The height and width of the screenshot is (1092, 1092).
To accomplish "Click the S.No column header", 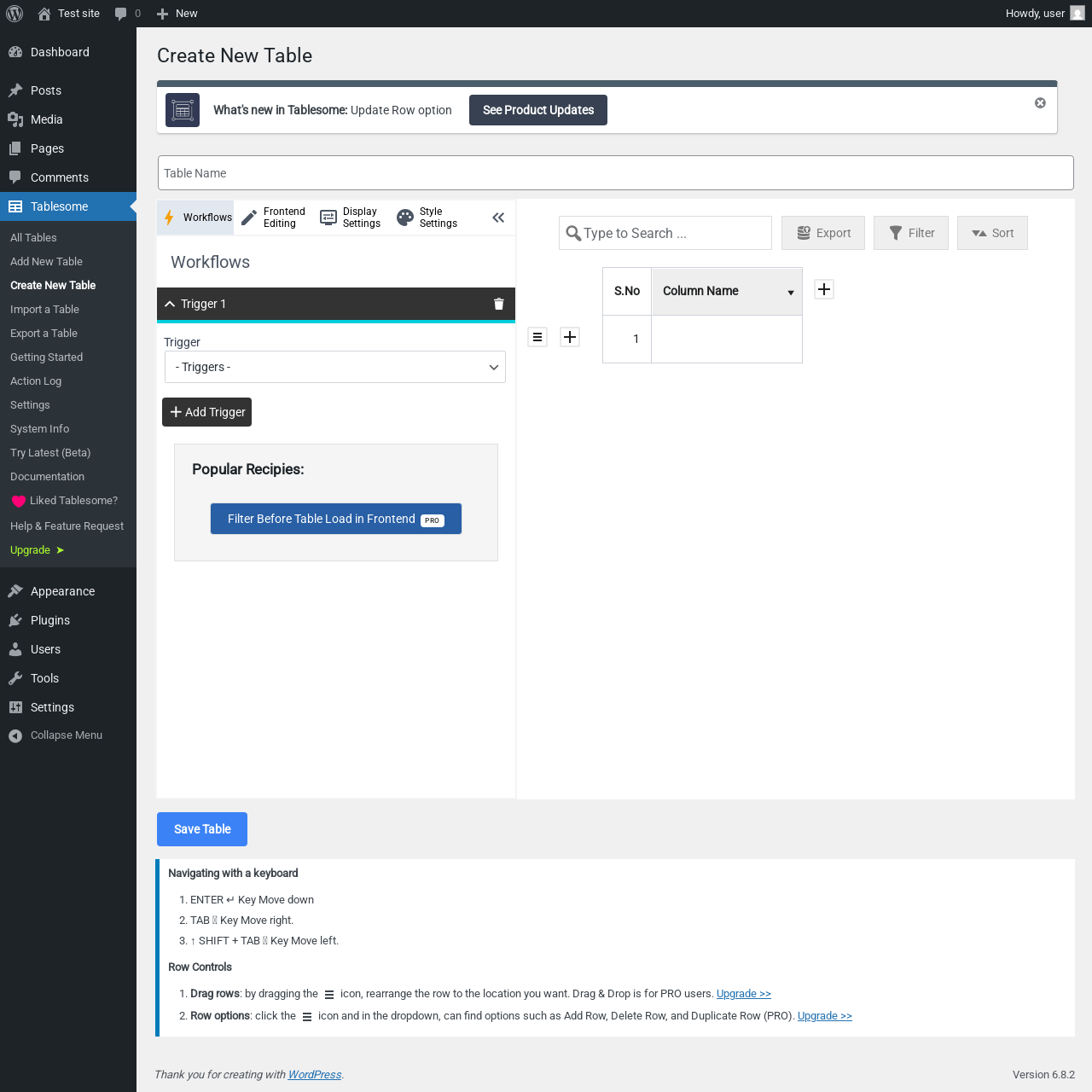I will click(627, 291).
